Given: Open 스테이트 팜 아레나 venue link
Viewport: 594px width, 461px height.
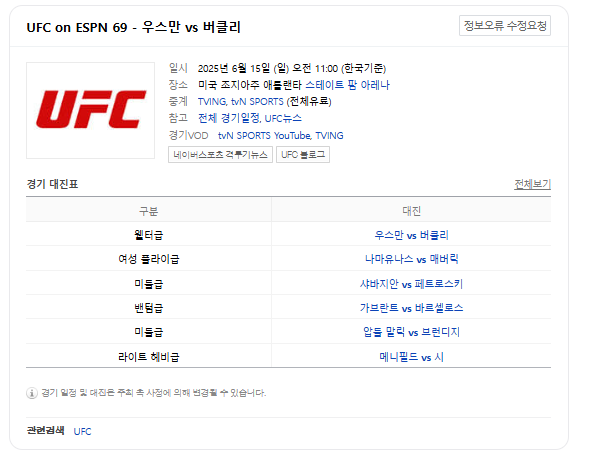Looking at the screenshot, I should click(347, 85).
